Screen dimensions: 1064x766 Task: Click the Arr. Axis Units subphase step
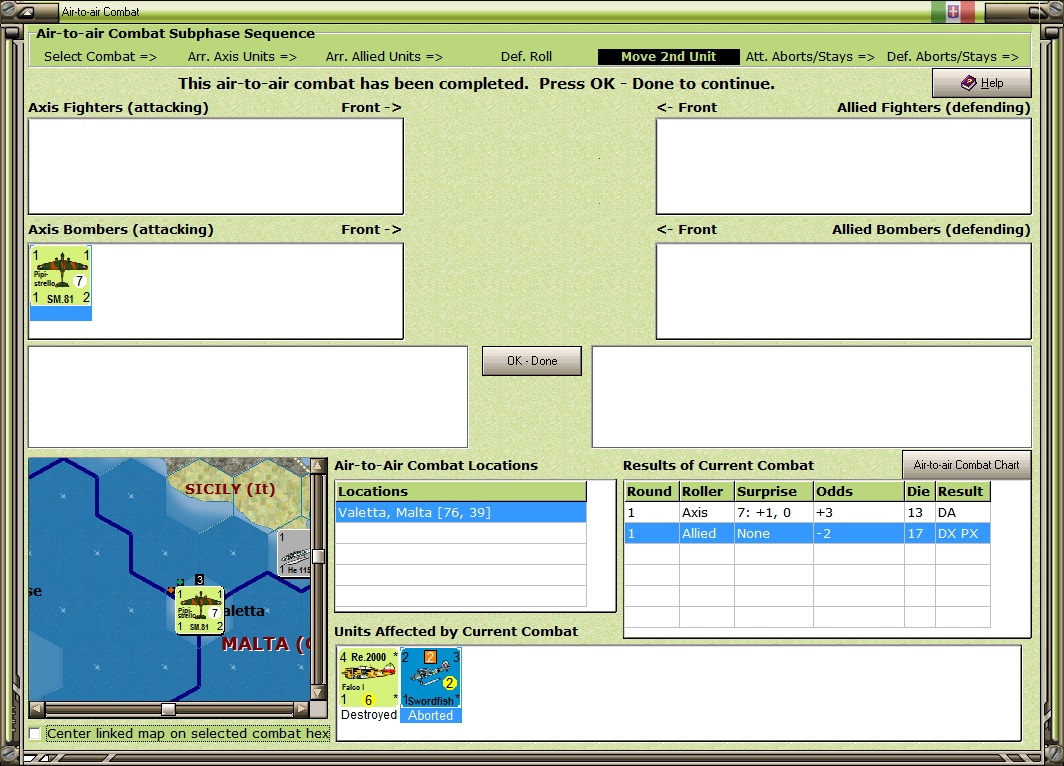(242, 57)
